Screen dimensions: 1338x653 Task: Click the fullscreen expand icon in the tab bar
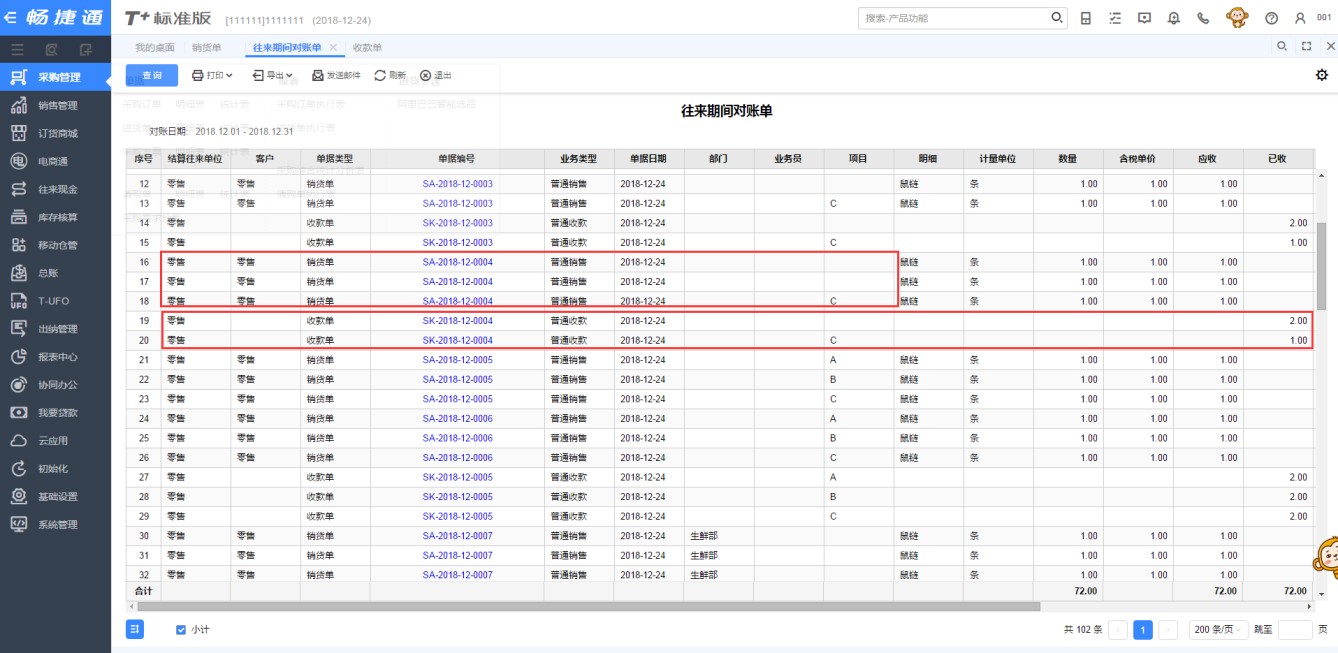click(x=1306, y=47)
